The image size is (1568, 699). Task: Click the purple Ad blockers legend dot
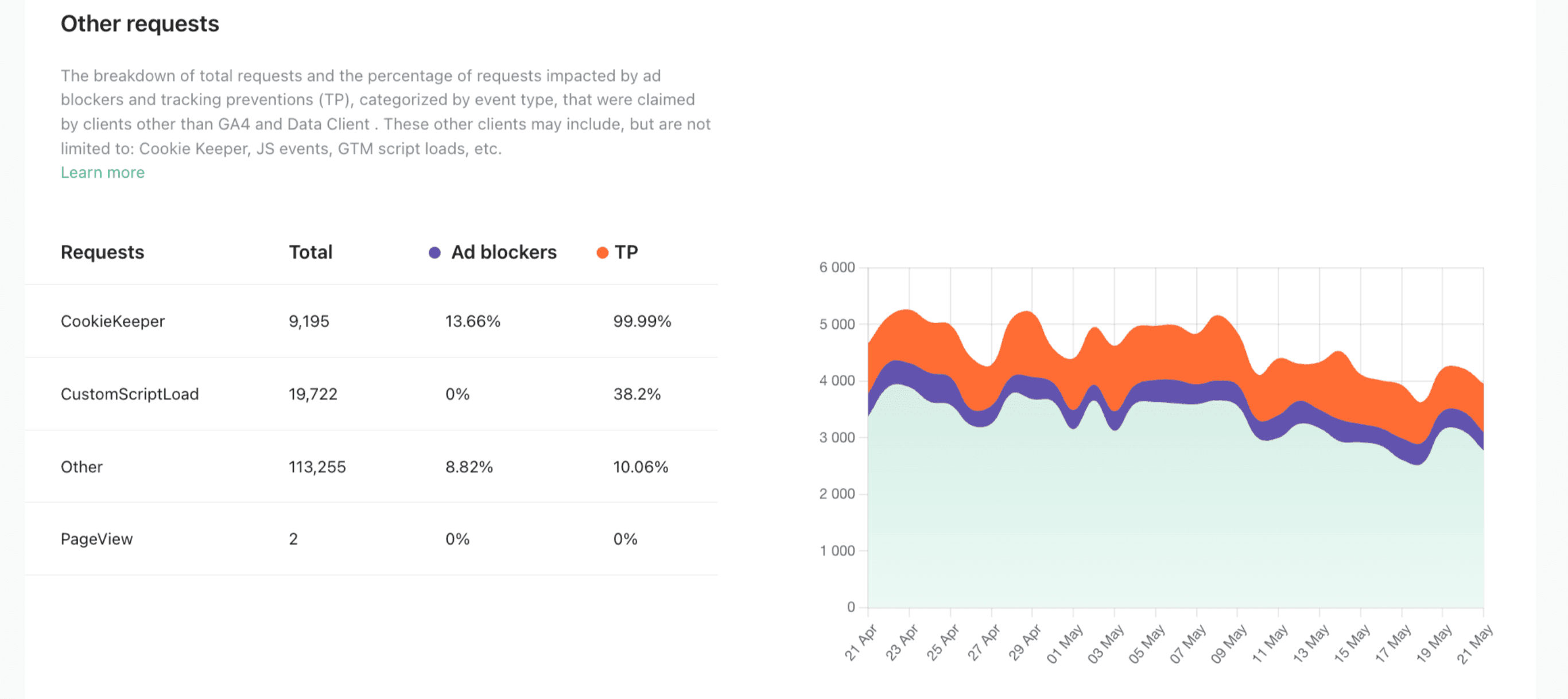434,253
